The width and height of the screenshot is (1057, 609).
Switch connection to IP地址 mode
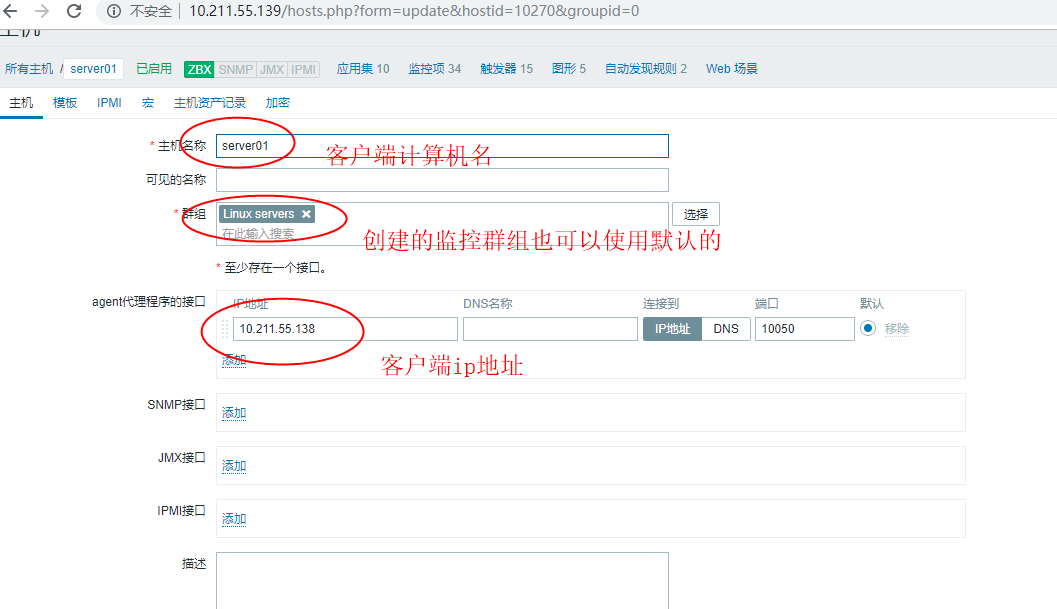672,329
